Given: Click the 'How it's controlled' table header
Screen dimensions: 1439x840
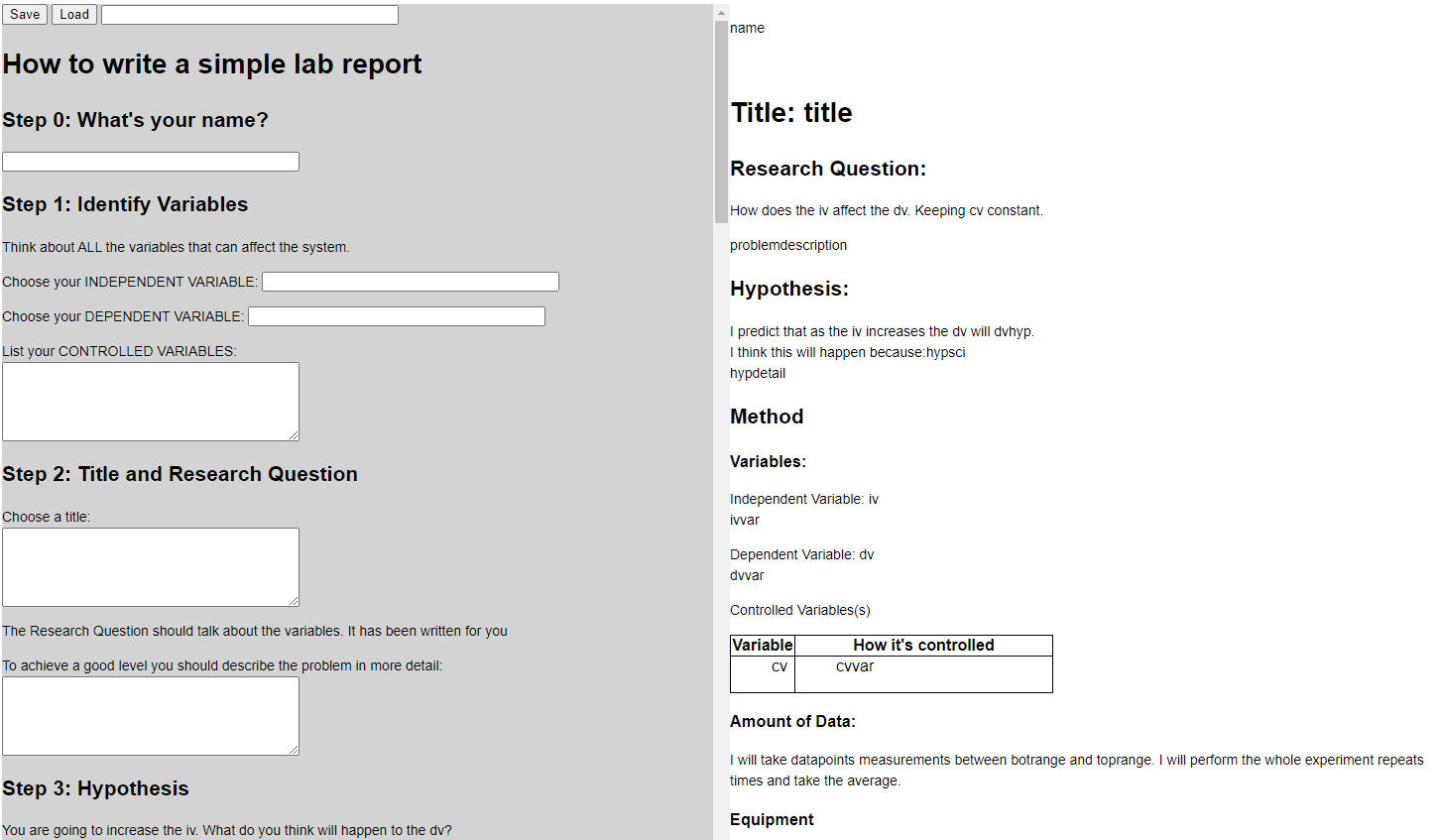Looking at the screenshot, I should (x=923, y=646).
